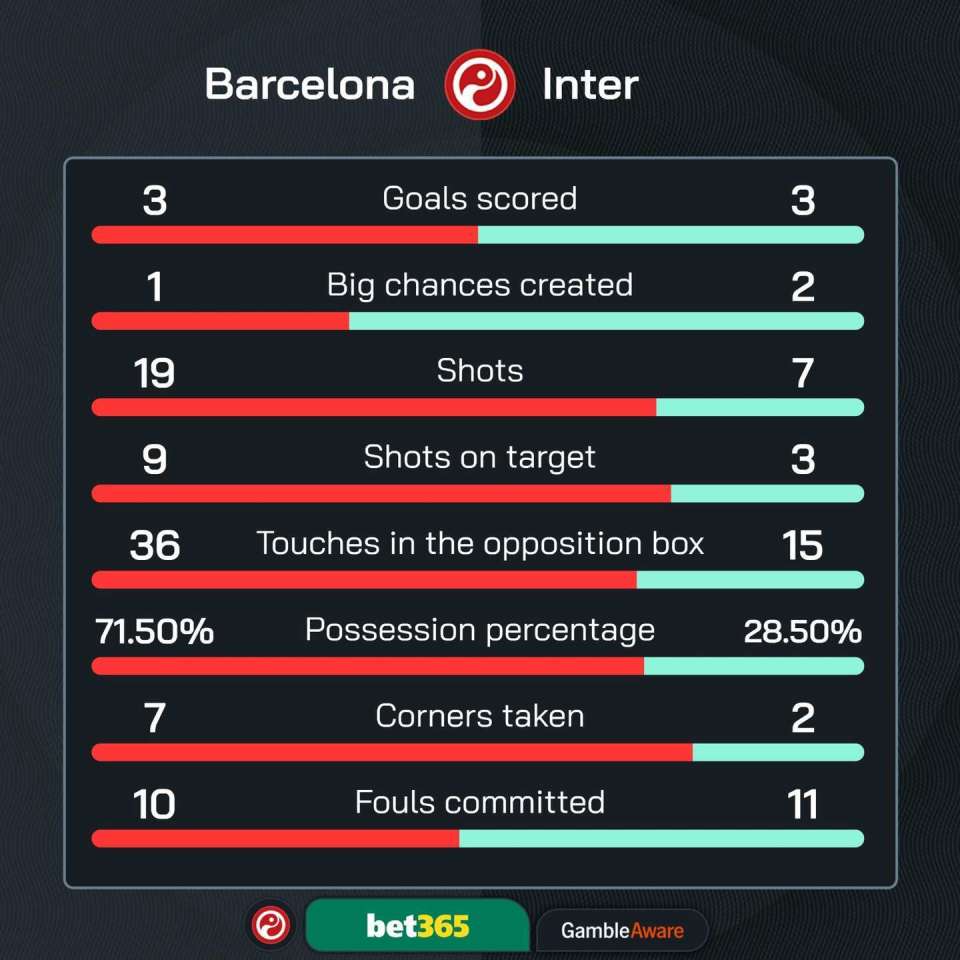Screen dimensions: 960x960
Task: Click the Fouls committed bar
Action: click(478, 838)
